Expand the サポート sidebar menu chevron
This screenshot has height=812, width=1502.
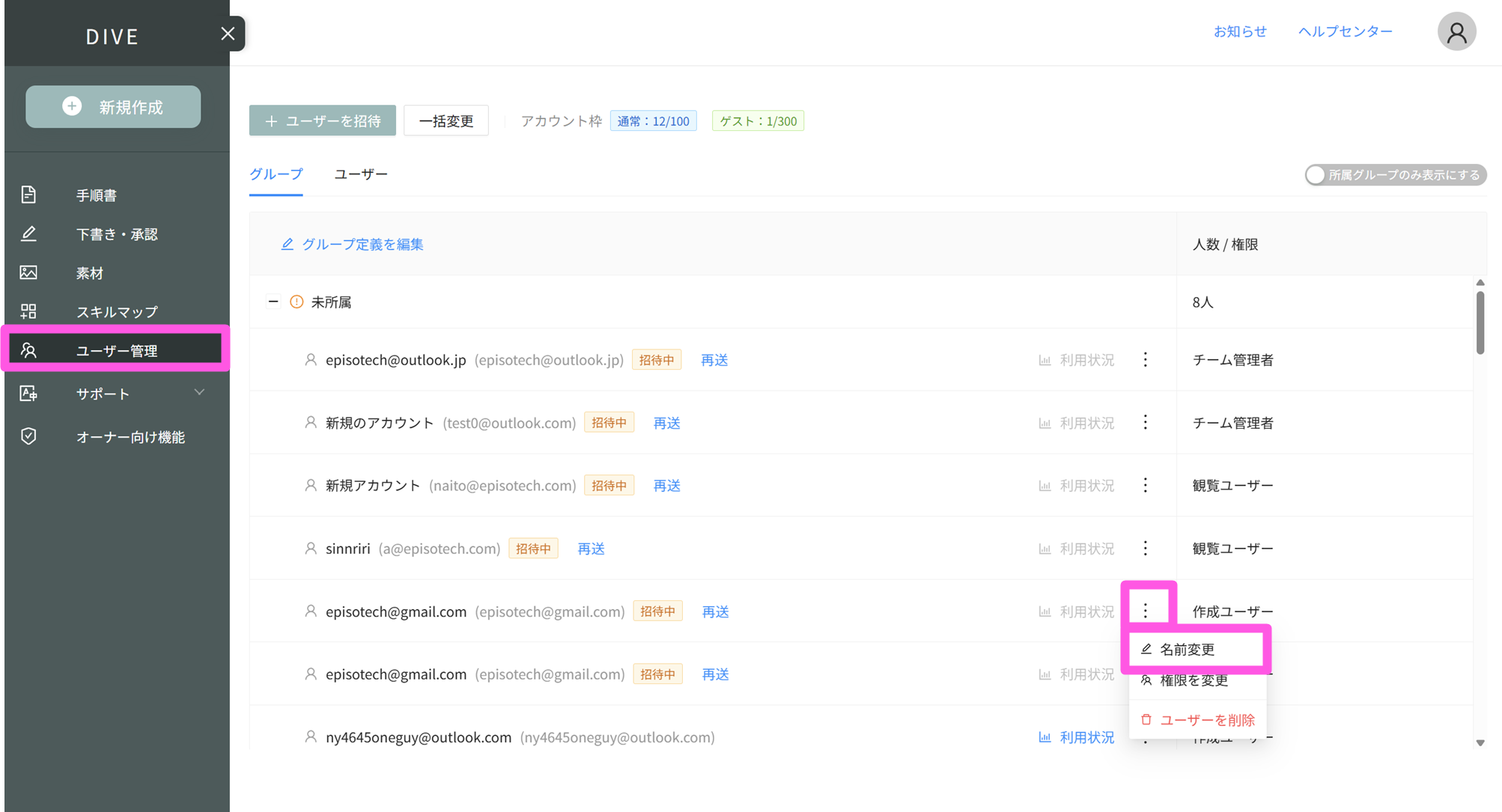(x=199, y=393)
